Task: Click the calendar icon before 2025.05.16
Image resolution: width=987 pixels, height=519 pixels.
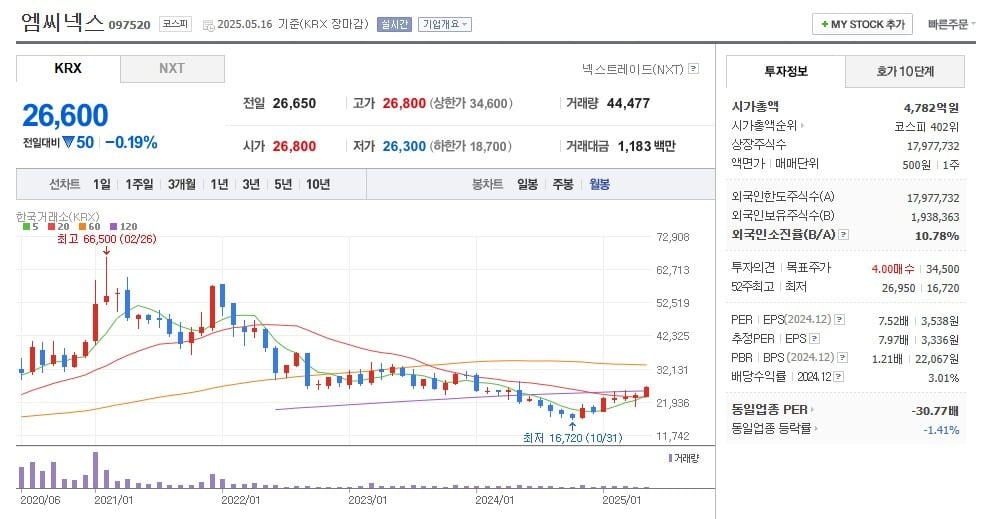Action: point(208,25)
